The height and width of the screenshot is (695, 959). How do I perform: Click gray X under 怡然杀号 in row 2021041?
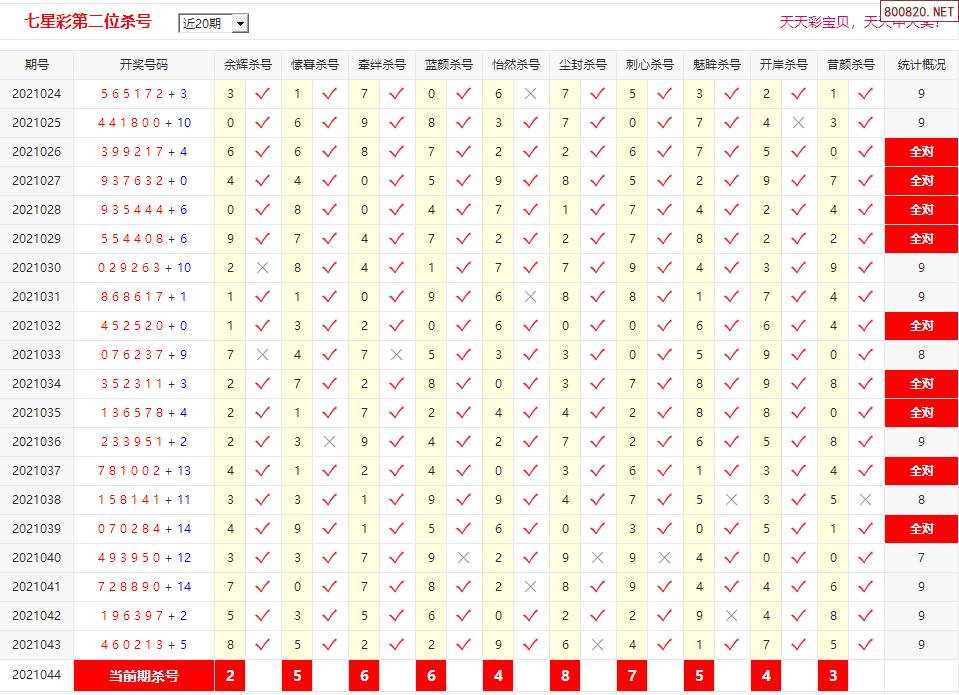pos(530,587)
